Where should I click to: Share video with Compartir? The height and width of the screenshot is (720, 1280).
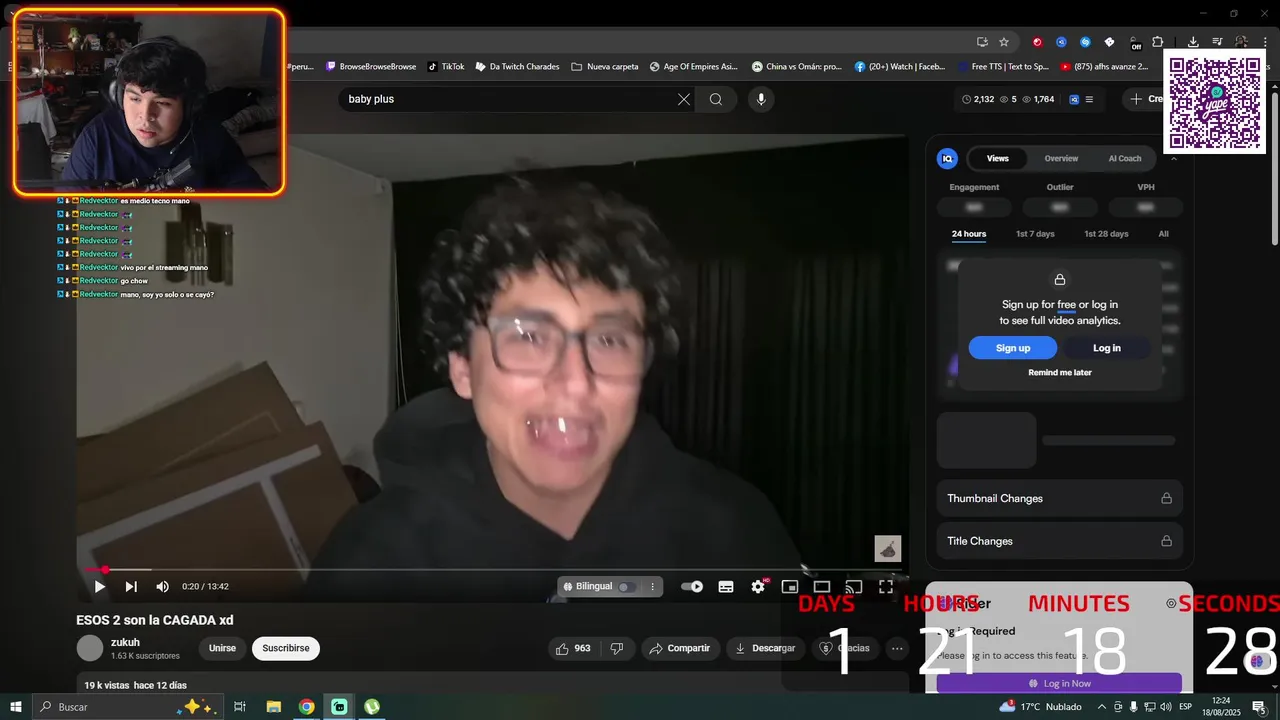680,648
